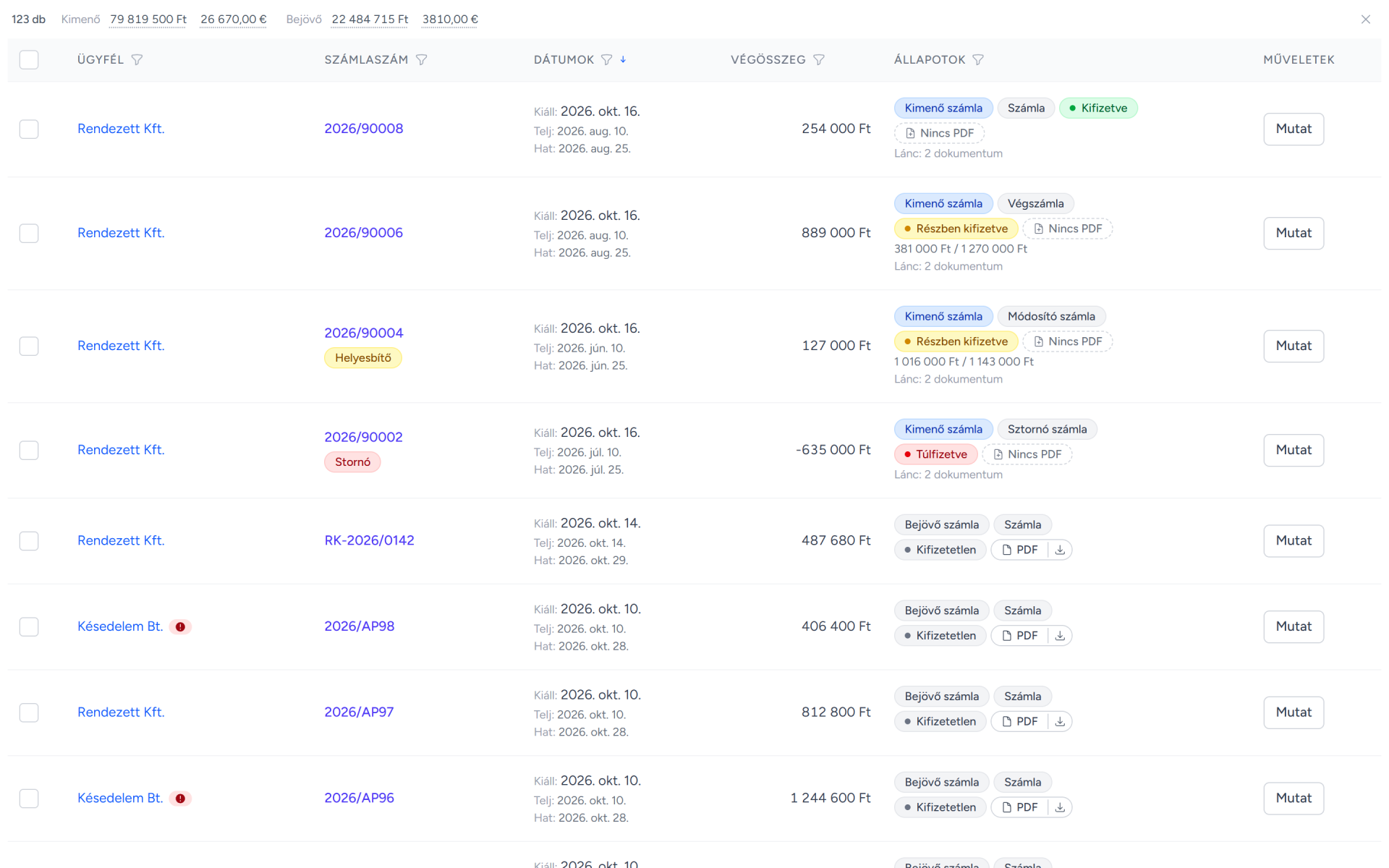The image size is (1389, 868).
Task: Open the ÁLLAPOTOK column filter icon
Action: coord(978,60)
